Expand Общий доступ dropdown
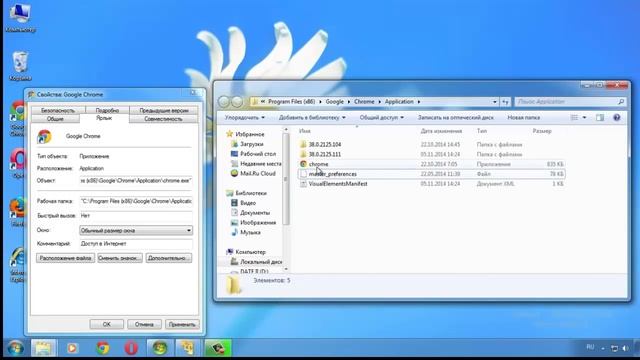Image resolution: width=640 pixels, height=360 pixels. point(381,118)
